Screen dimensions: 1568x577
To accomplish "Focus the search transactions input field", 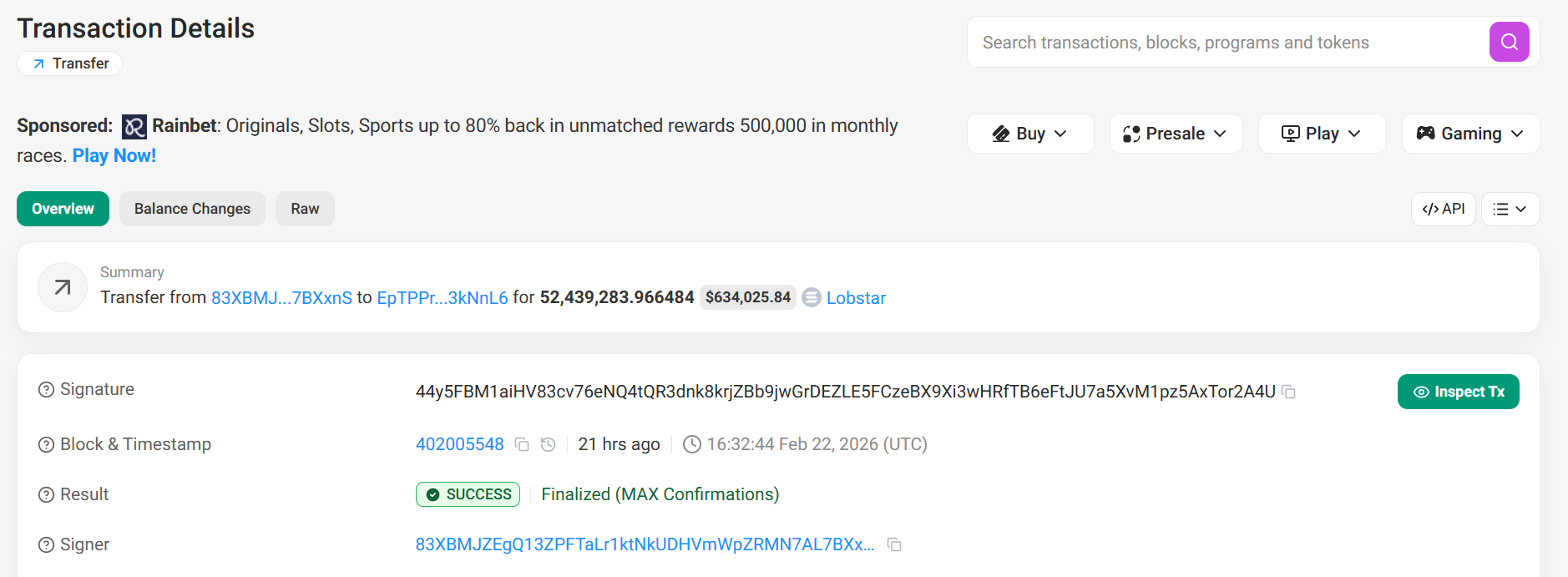I will tap(1227, 43).
